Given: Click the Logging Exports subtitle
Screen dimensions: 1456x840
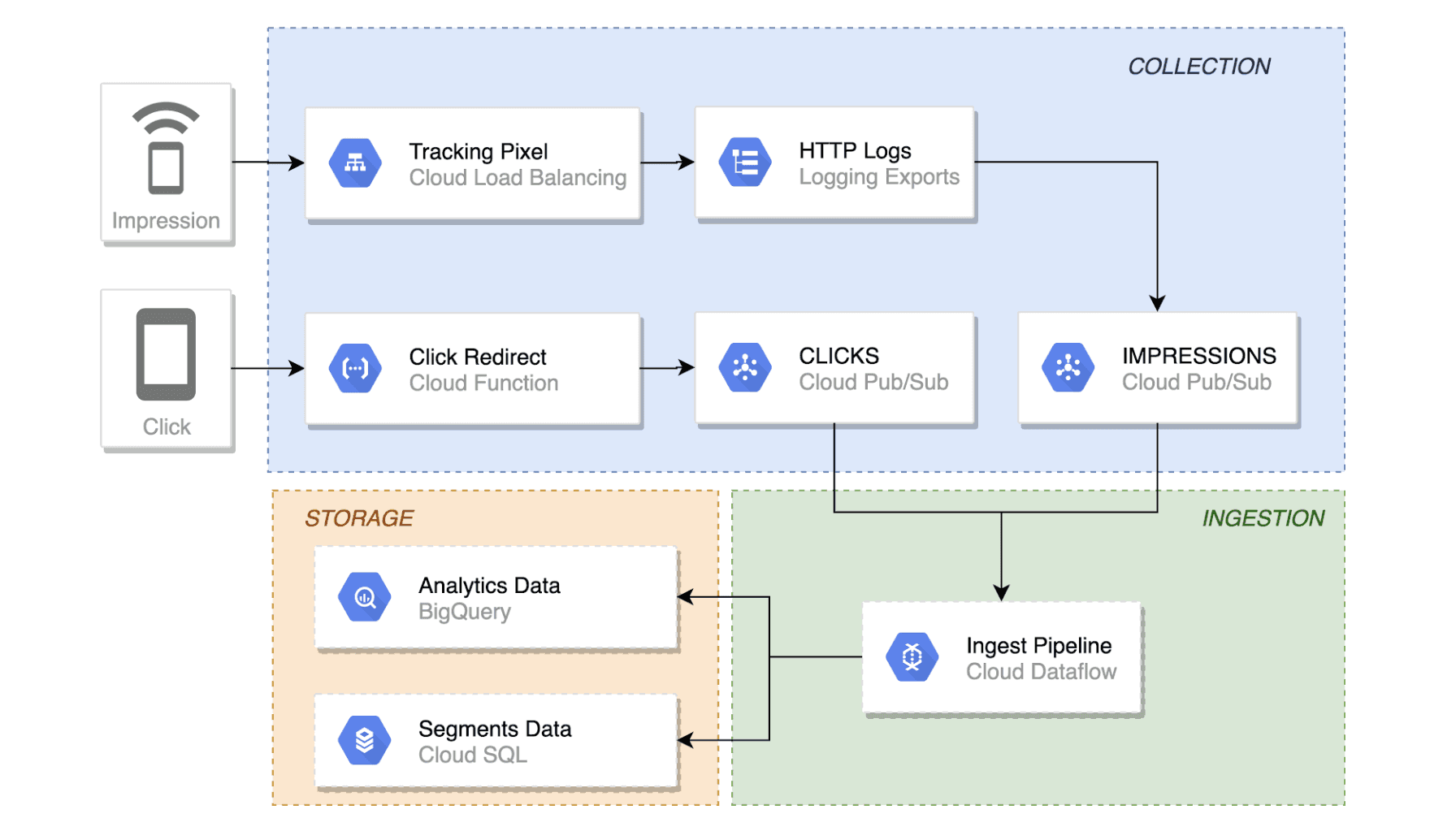Looking at the screenshot, I should [x=879, y=177].
